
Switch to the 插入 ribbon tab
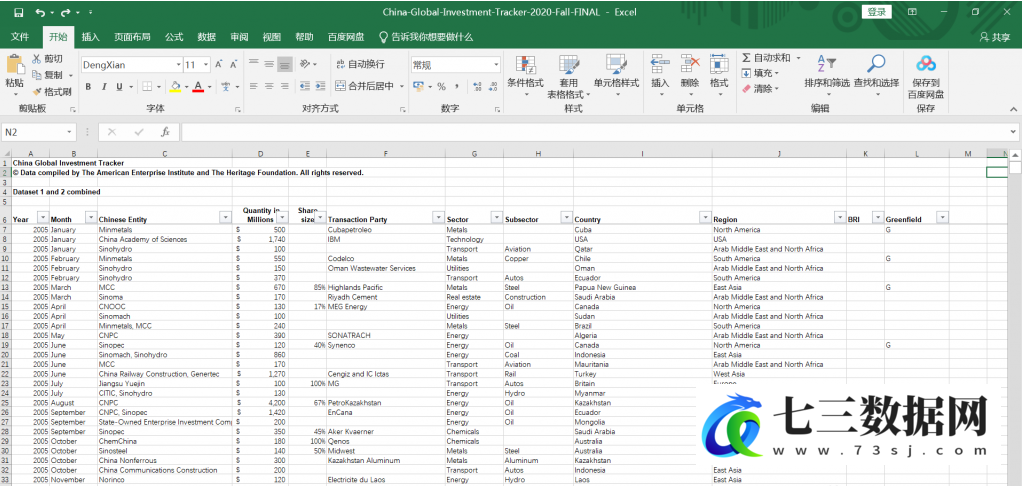[x=91, y=37]
